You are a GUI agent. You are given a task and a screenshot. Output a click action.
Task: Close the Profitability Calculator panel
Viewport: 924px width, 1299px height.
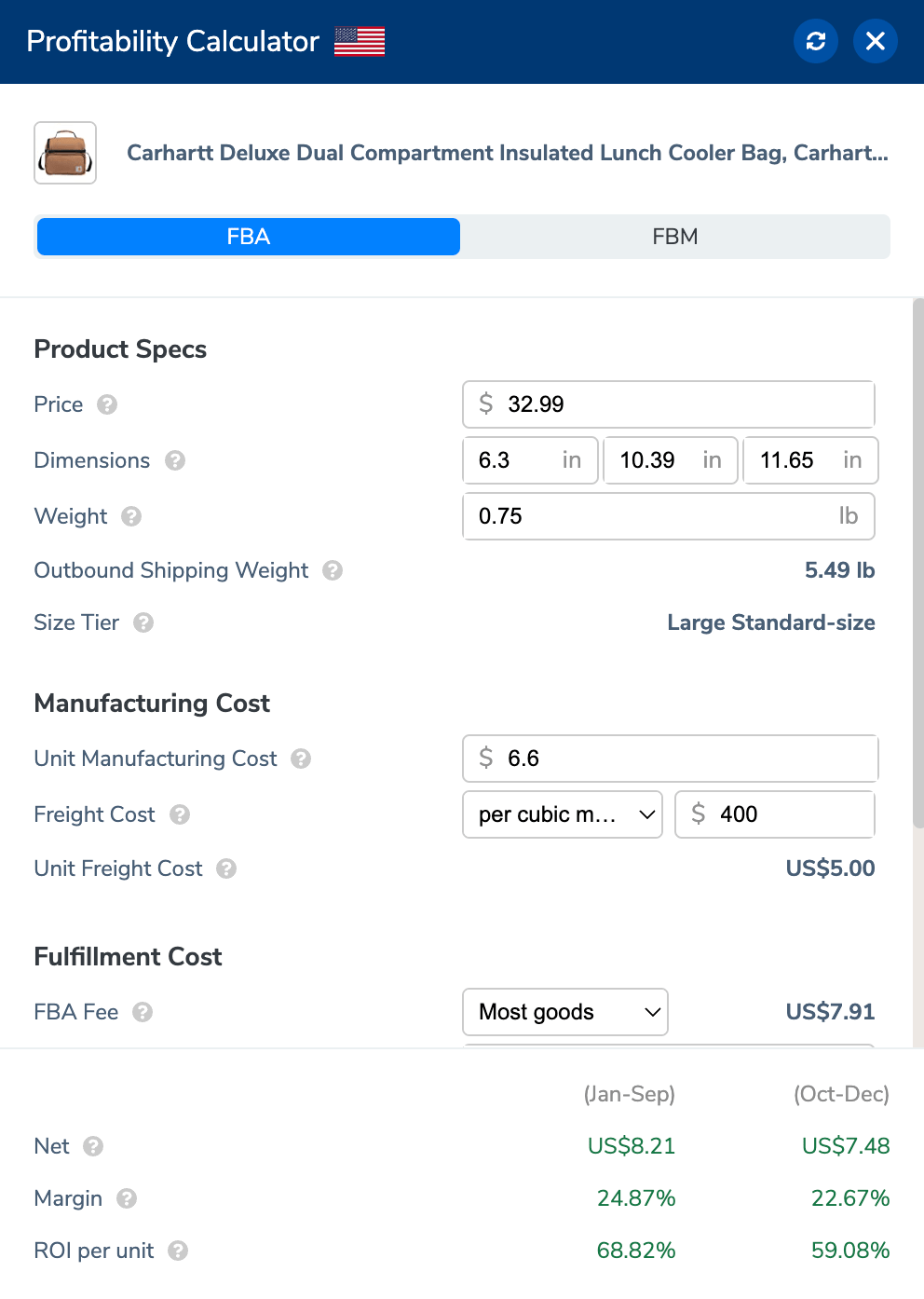click(x=876, y=41)
